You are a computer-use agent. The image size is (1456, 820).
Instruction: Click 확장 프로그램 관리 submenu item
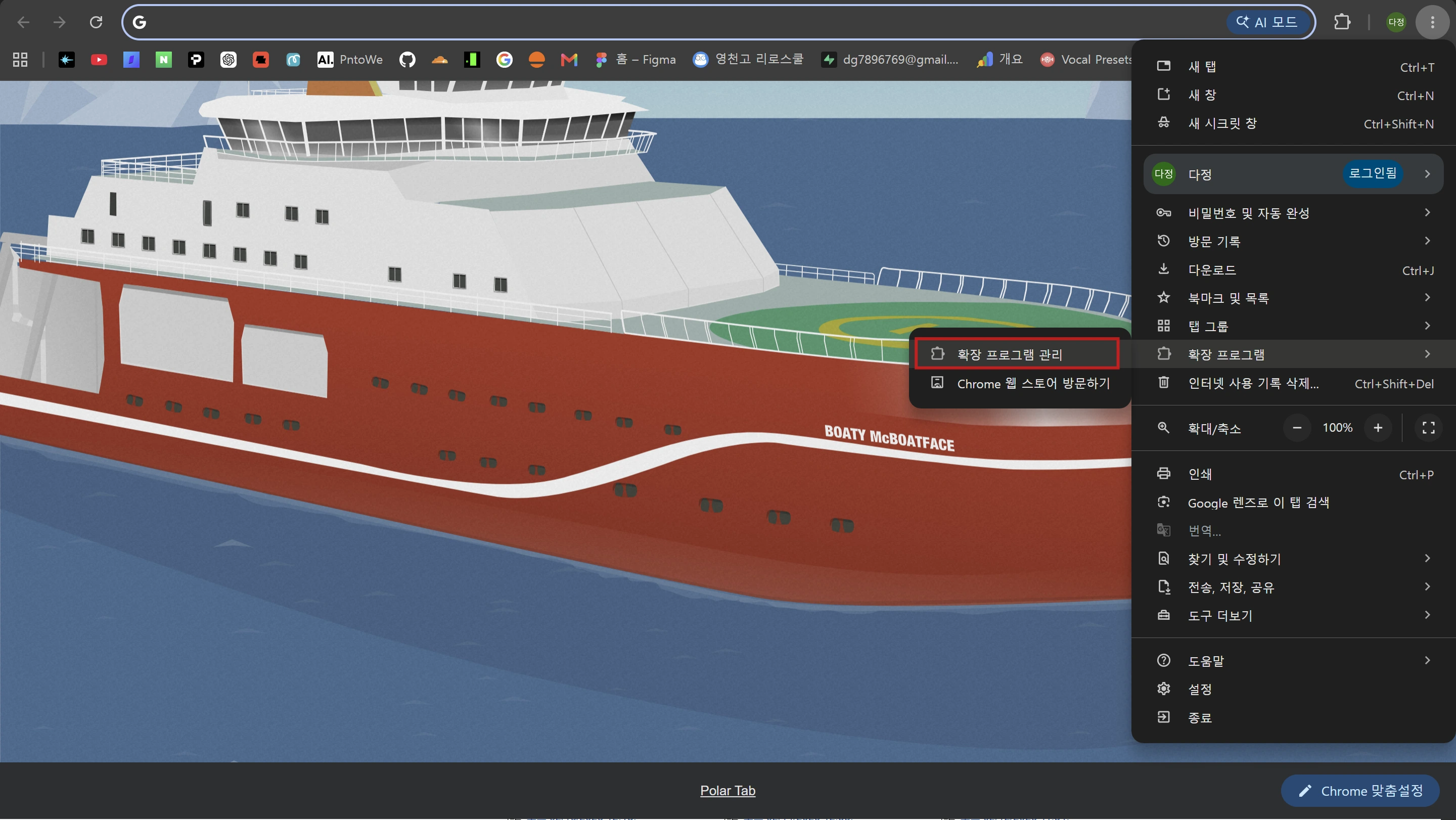coord(1017,354)
